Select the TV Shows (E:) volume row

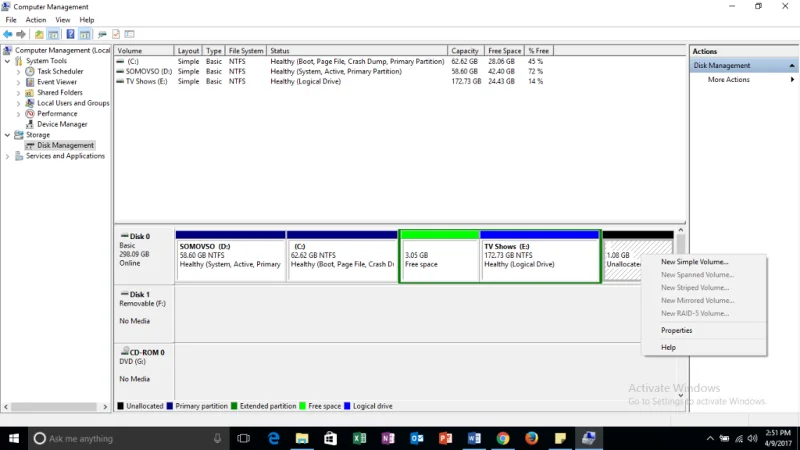click(332, 82)
